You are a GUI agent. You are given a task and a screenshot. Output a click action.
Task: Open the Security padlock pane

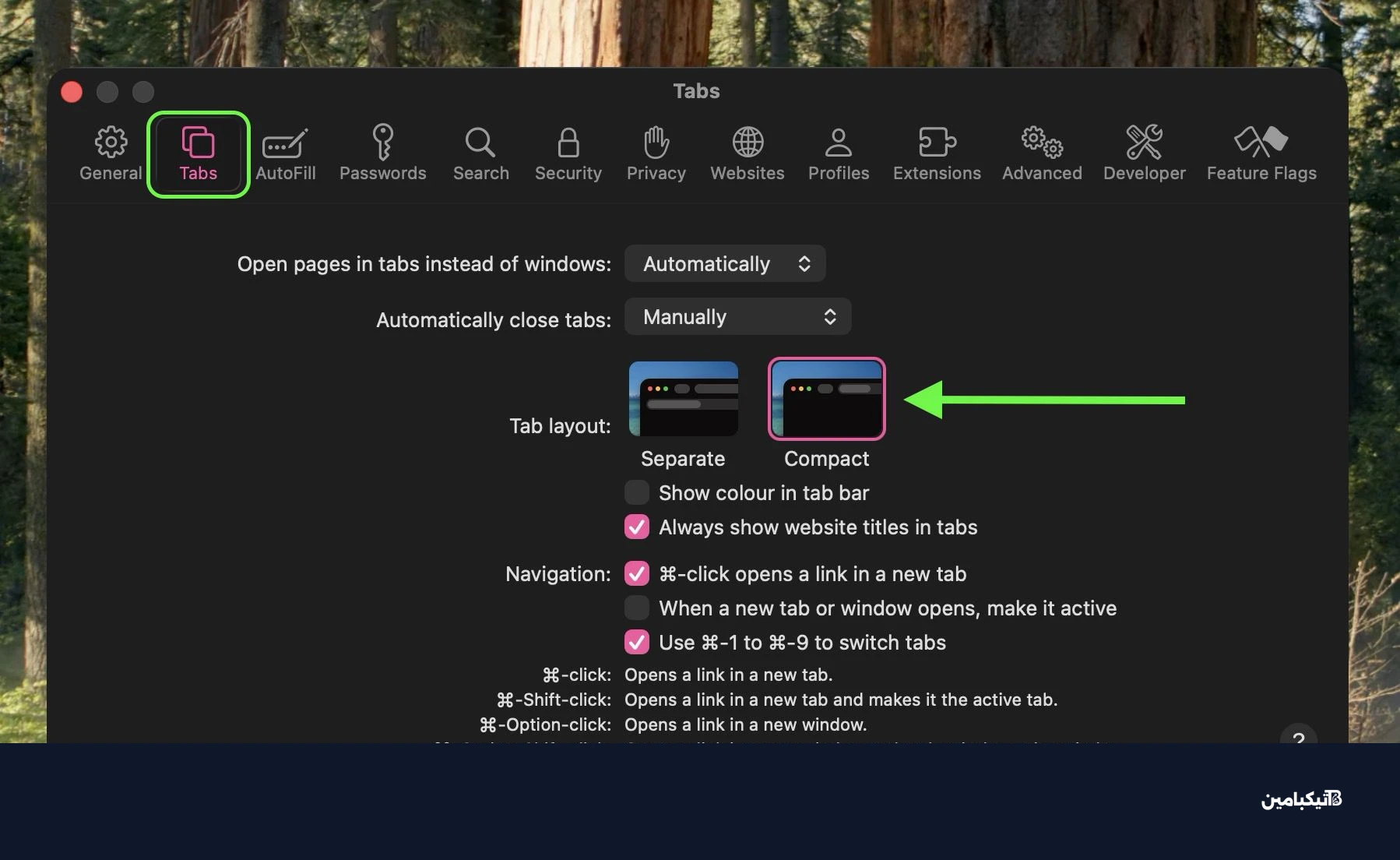[568, 153]
